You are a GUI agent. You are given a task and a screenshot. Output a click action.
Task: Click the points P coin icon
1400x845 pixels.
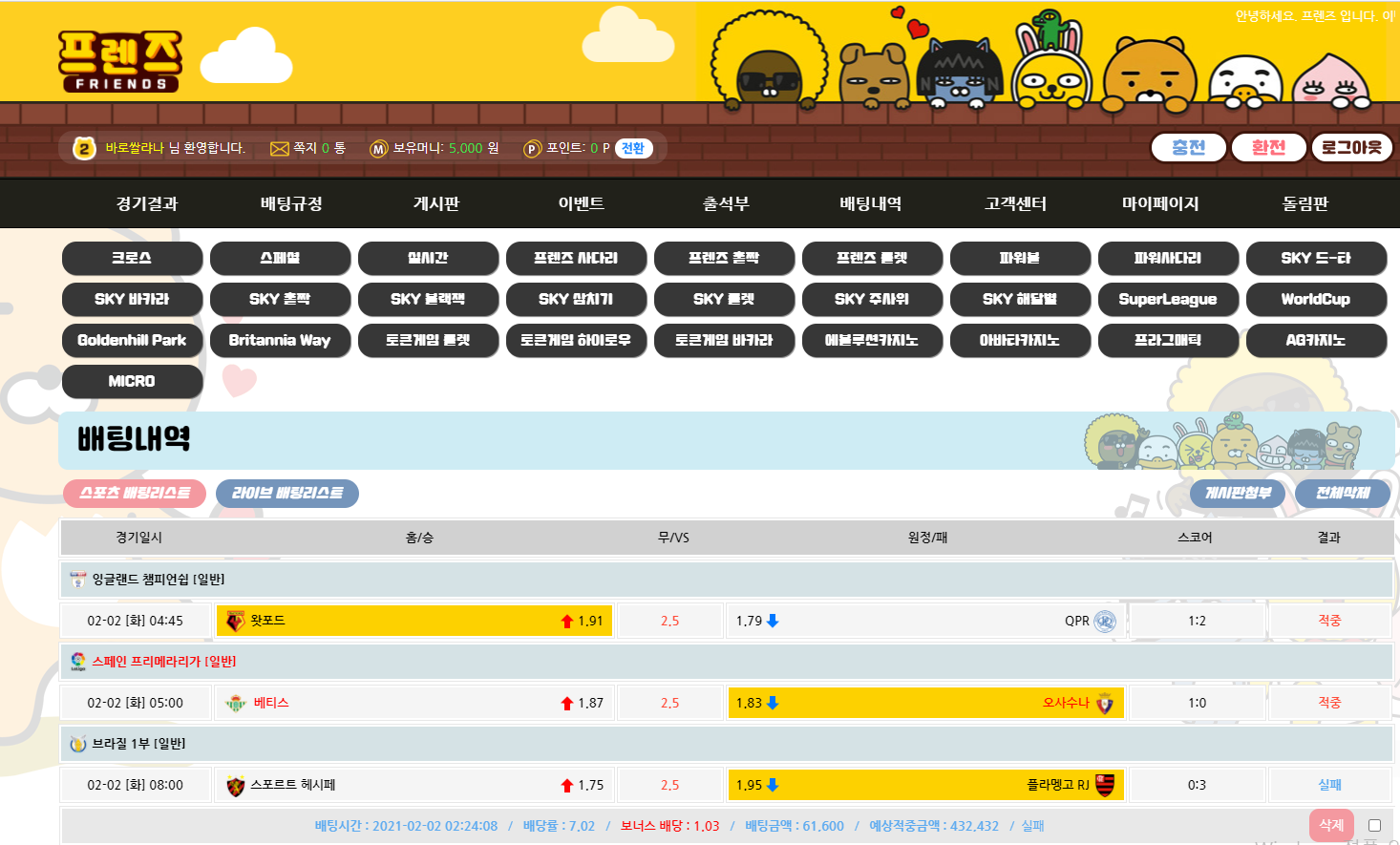(x=532, y=149)
